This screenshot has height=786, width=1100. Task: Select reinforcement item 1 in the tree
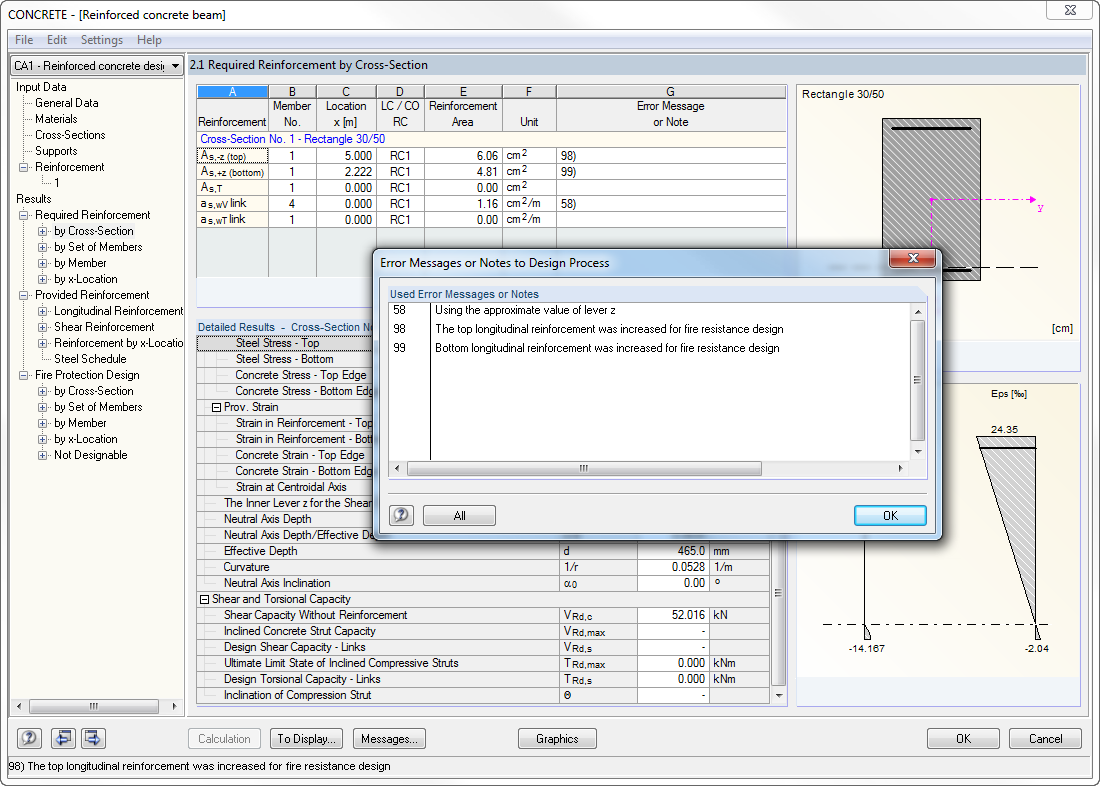click(x=57, y=183)
